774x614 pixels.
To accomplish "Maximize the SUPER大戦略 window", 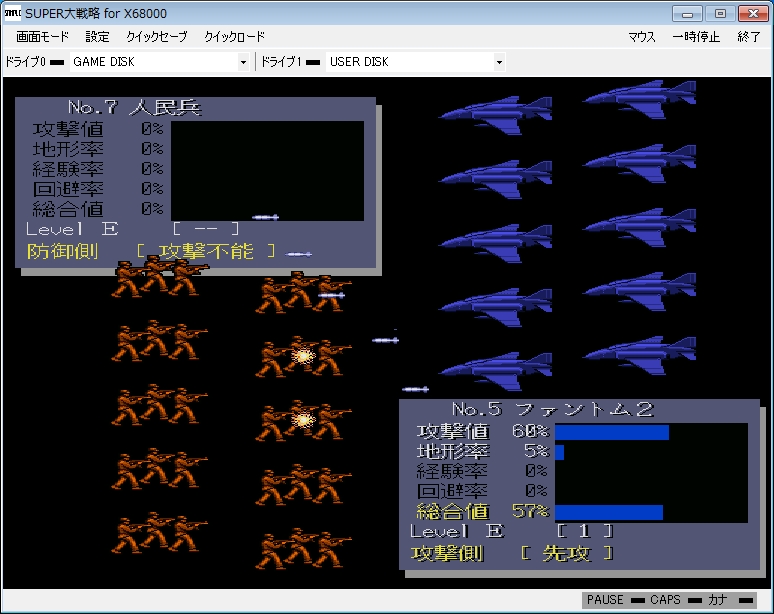I will pyautogui.click(x=720, y=14).
